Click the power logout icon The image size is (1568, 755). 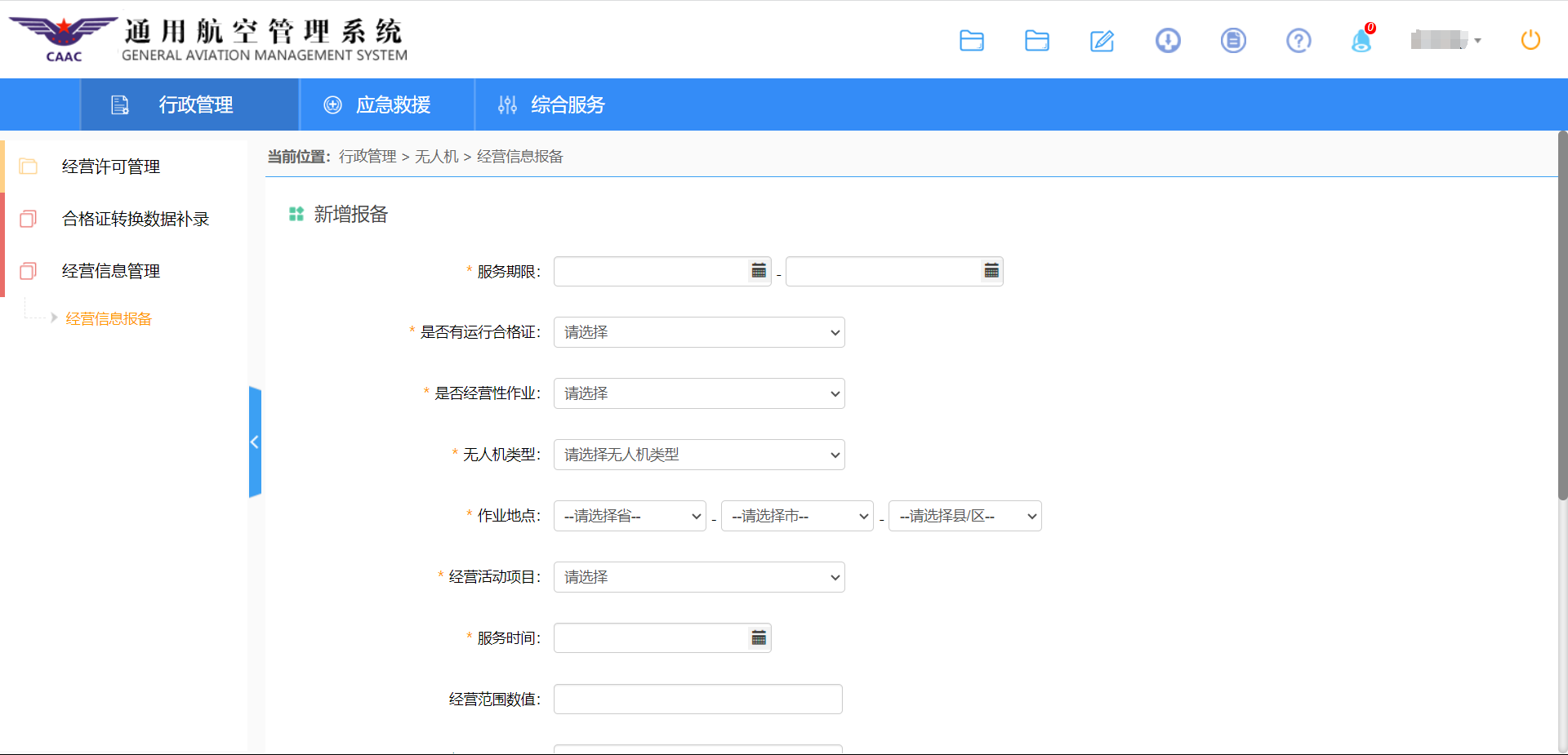click(x=1530, y=40)
